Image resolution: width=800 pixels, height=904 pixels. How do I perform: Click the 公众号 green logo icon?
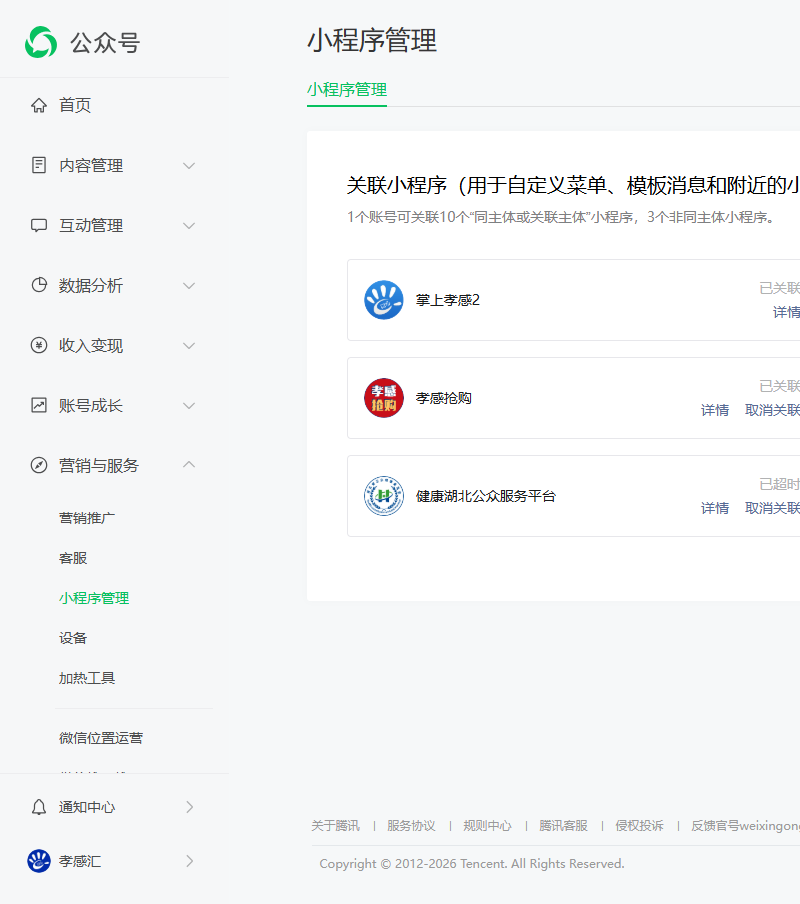coord(41,42)
